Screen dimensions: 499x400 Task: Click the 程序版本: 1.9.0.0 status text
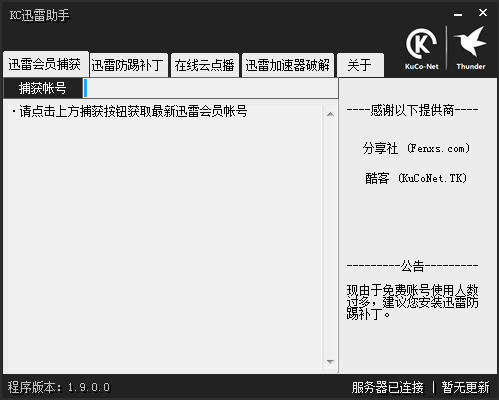coord(59,387)
